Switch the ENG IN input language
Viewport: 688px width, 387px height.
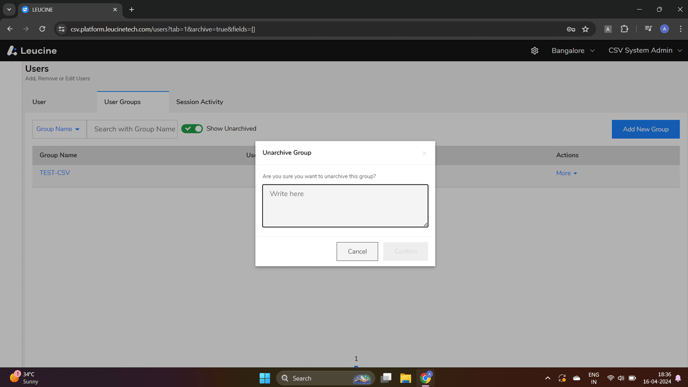click(593, 378)
